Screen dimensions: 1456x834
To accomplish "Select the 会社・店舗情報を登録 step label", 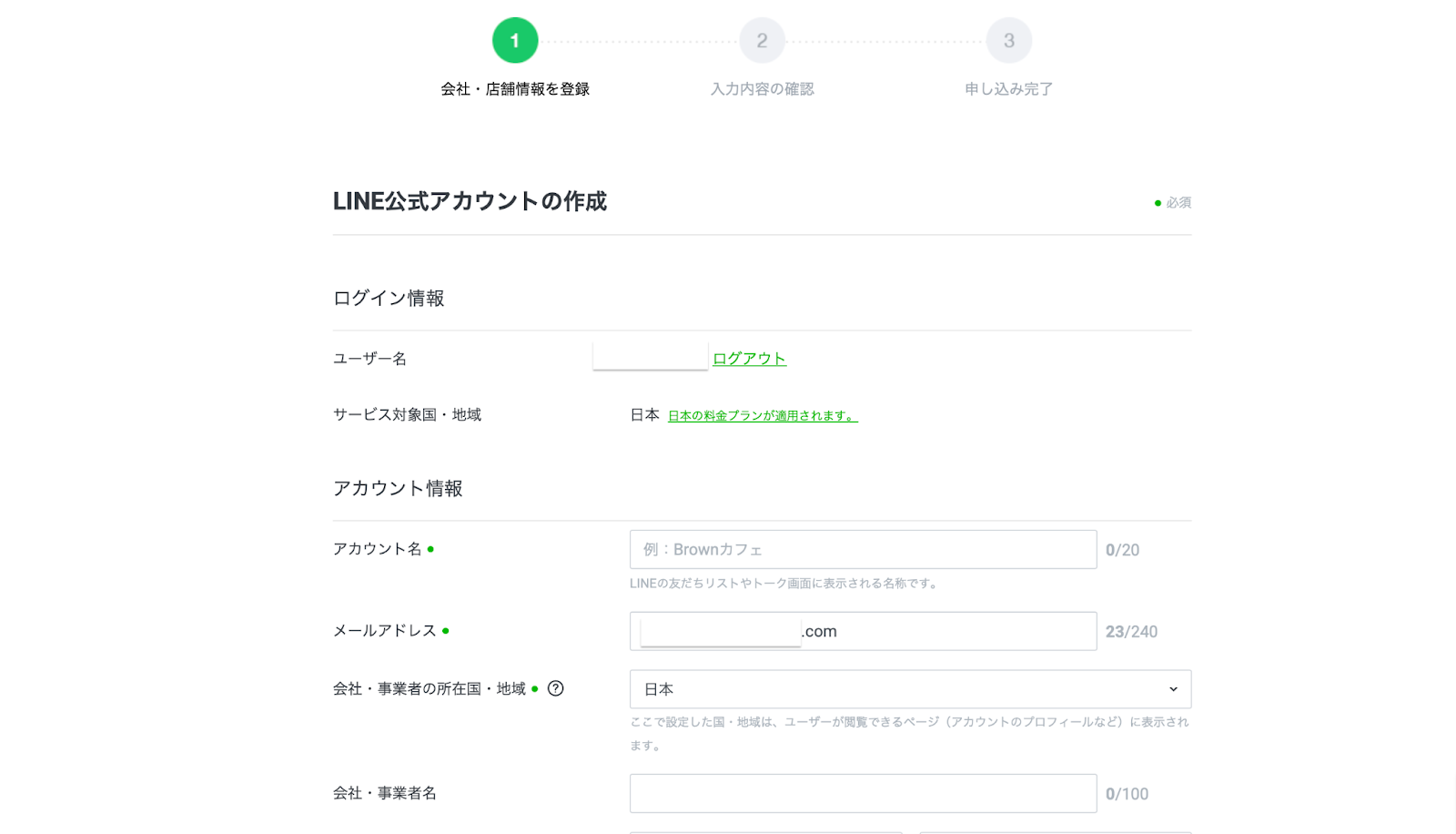I will point(515,89).
